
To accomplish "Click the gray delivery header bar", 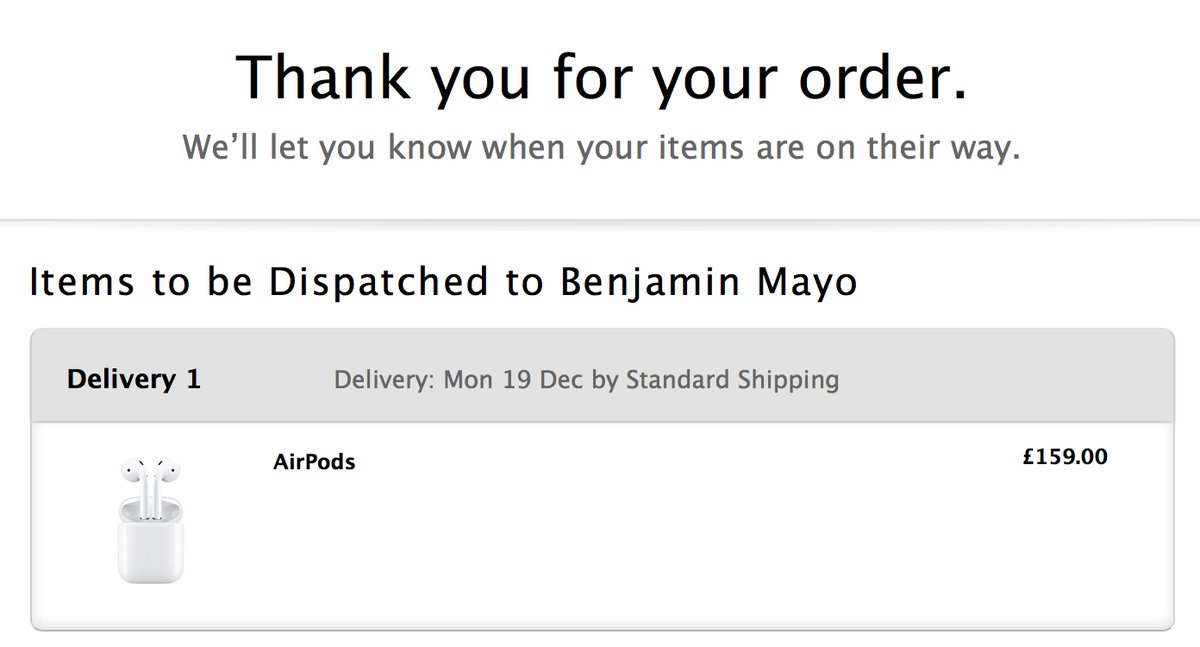I will coord(1000,380).
